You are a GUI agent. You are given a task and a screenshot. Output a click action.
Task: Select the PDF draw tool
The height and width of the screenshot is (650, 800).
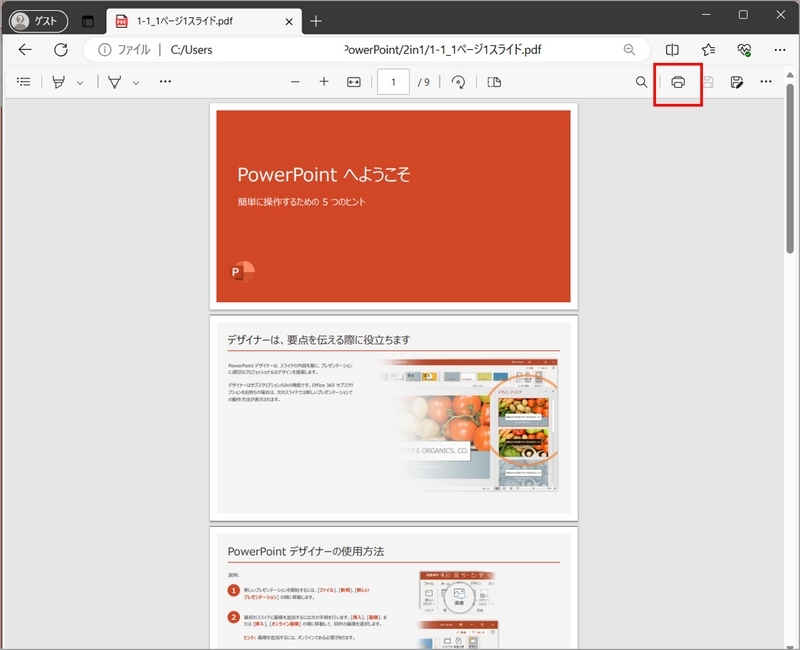(x=115, y=82)
